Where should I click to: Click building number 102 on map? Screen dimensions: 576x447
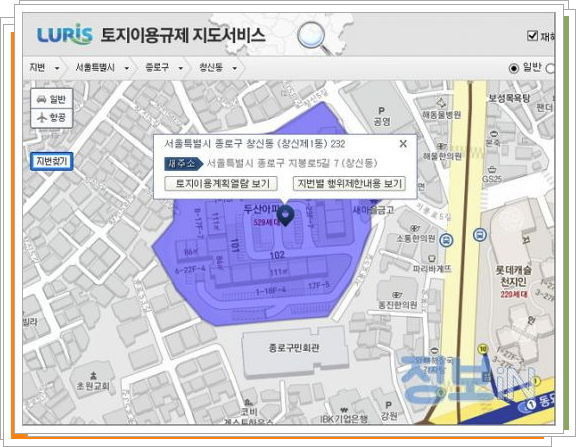[x=277, y=255]
